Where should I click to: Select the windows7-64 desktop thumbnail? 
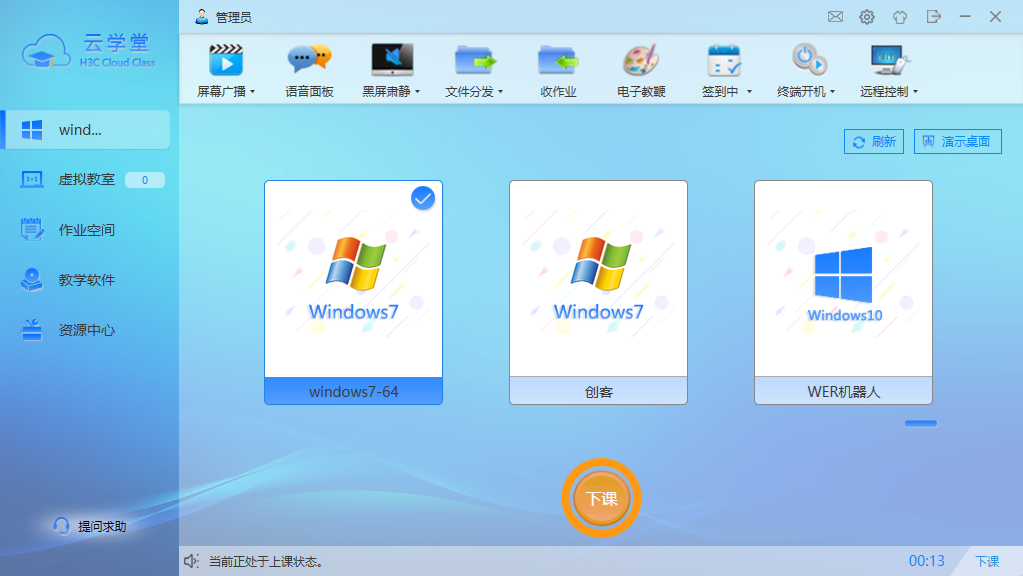pyautogui.click(x=354, y=293)
